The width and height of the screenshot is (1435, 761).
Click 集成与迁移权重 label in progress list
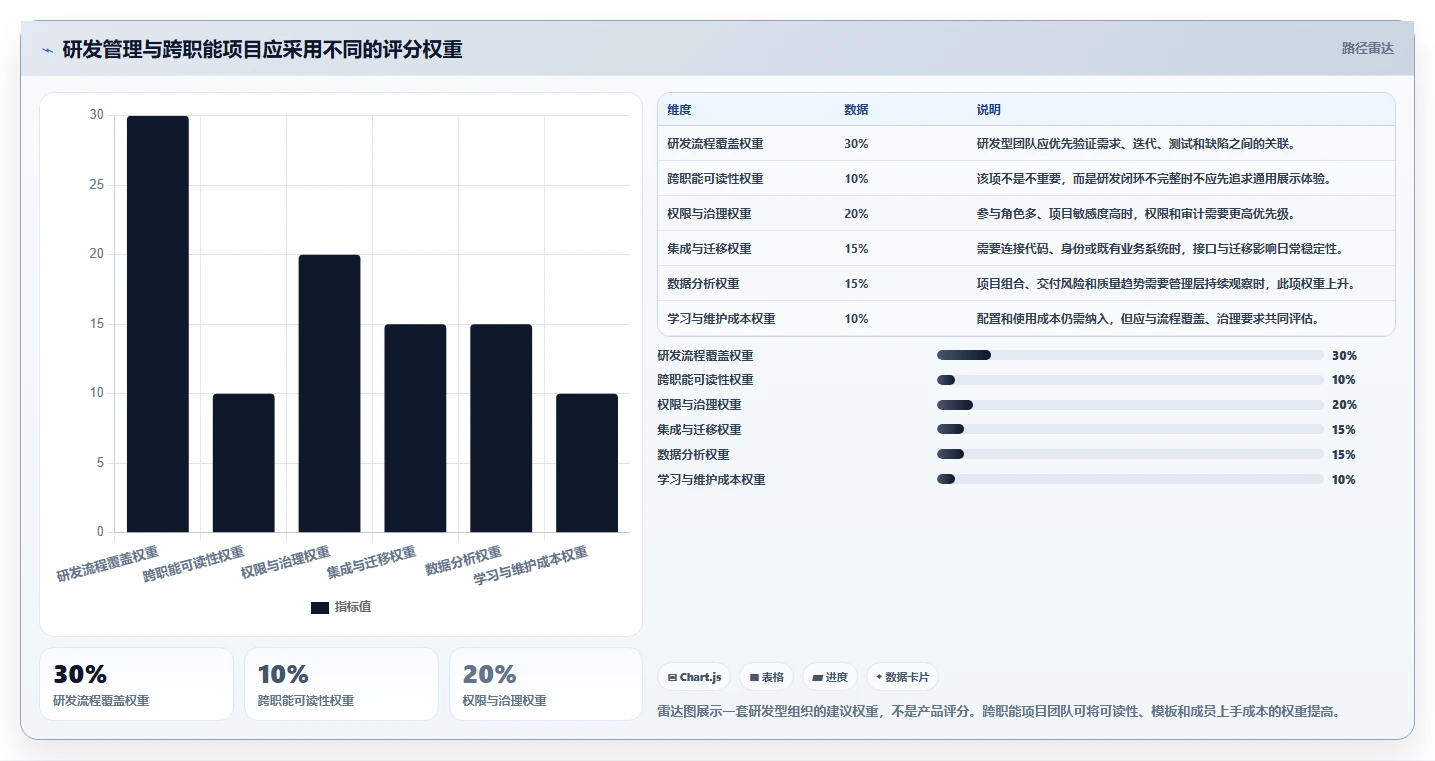point(699,430)
